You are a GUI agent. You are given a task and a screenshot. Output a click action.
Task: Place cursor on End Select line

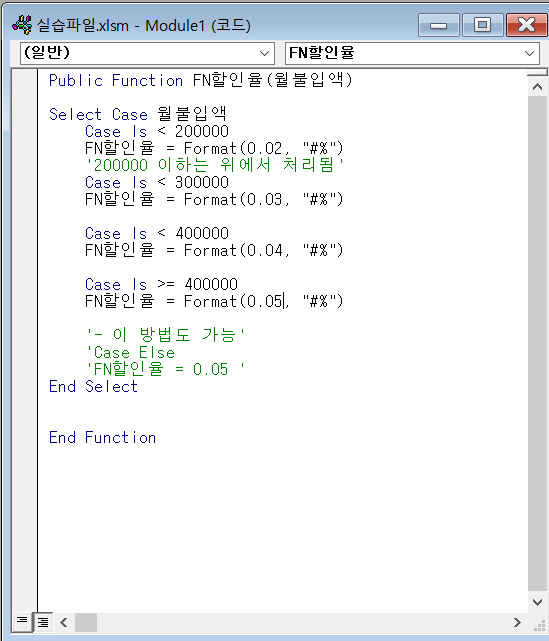93,386
